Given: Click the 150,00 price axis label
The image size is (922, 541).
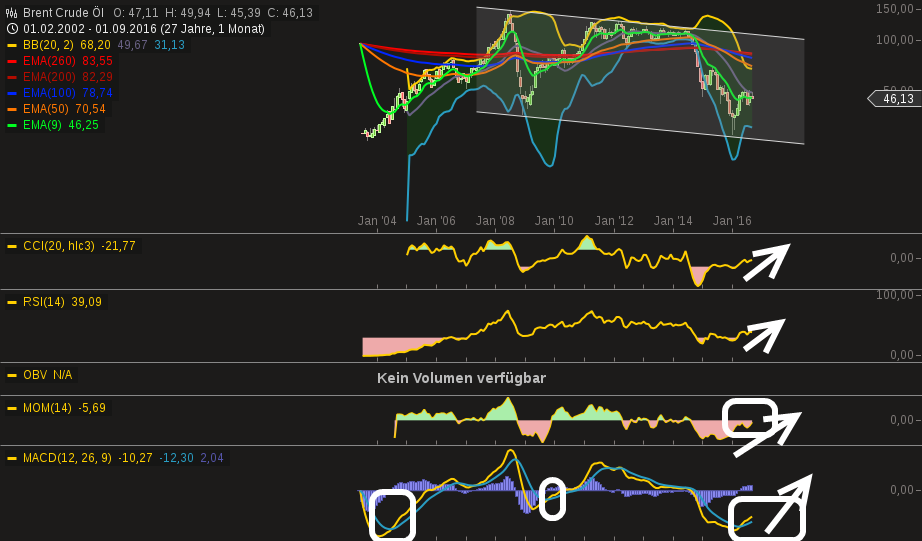Looking at the screenshot, I should tap(896, 8).
